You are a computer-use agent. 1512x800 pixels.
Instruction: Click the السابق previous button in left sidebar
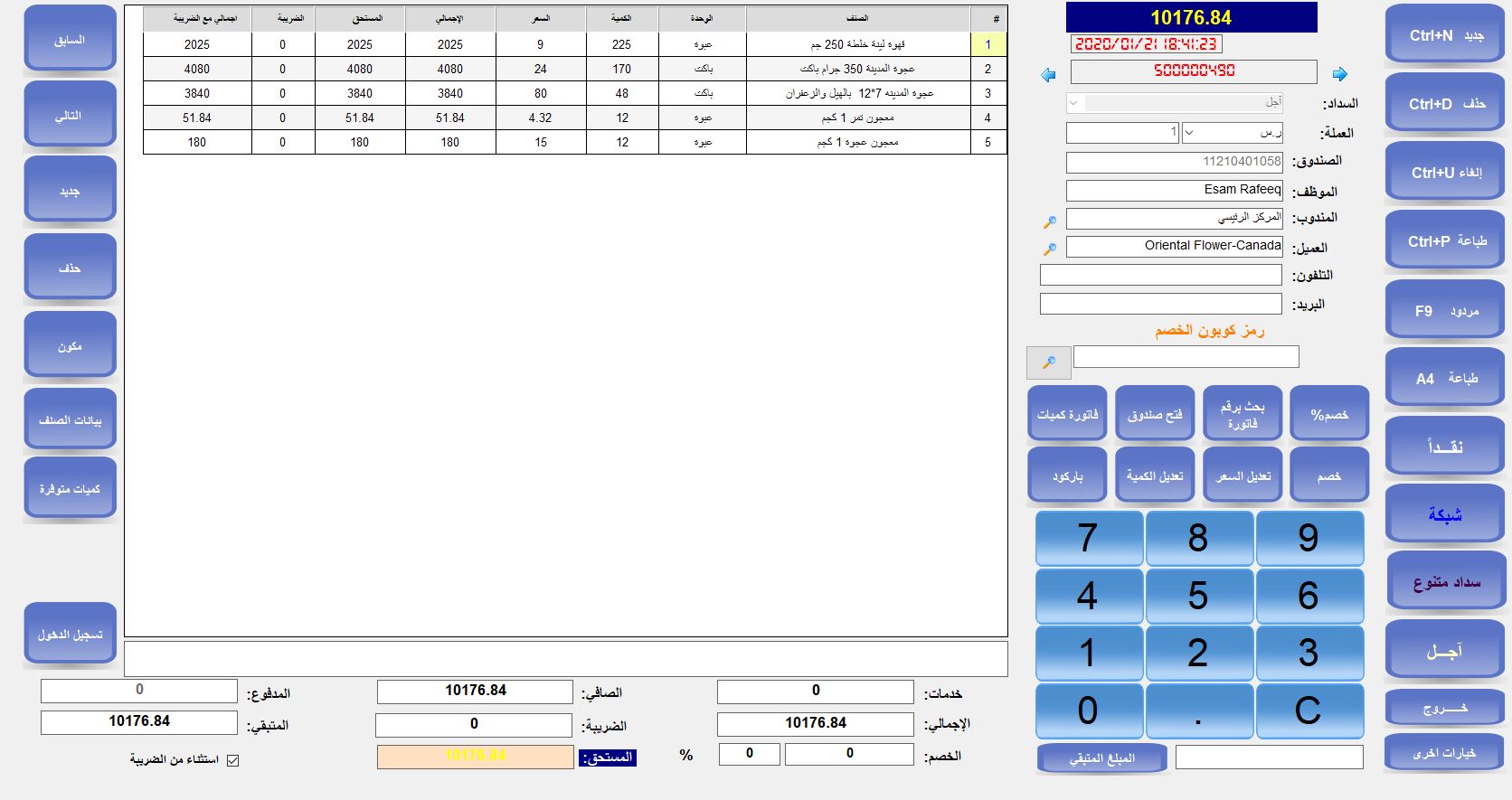(70, 40)
